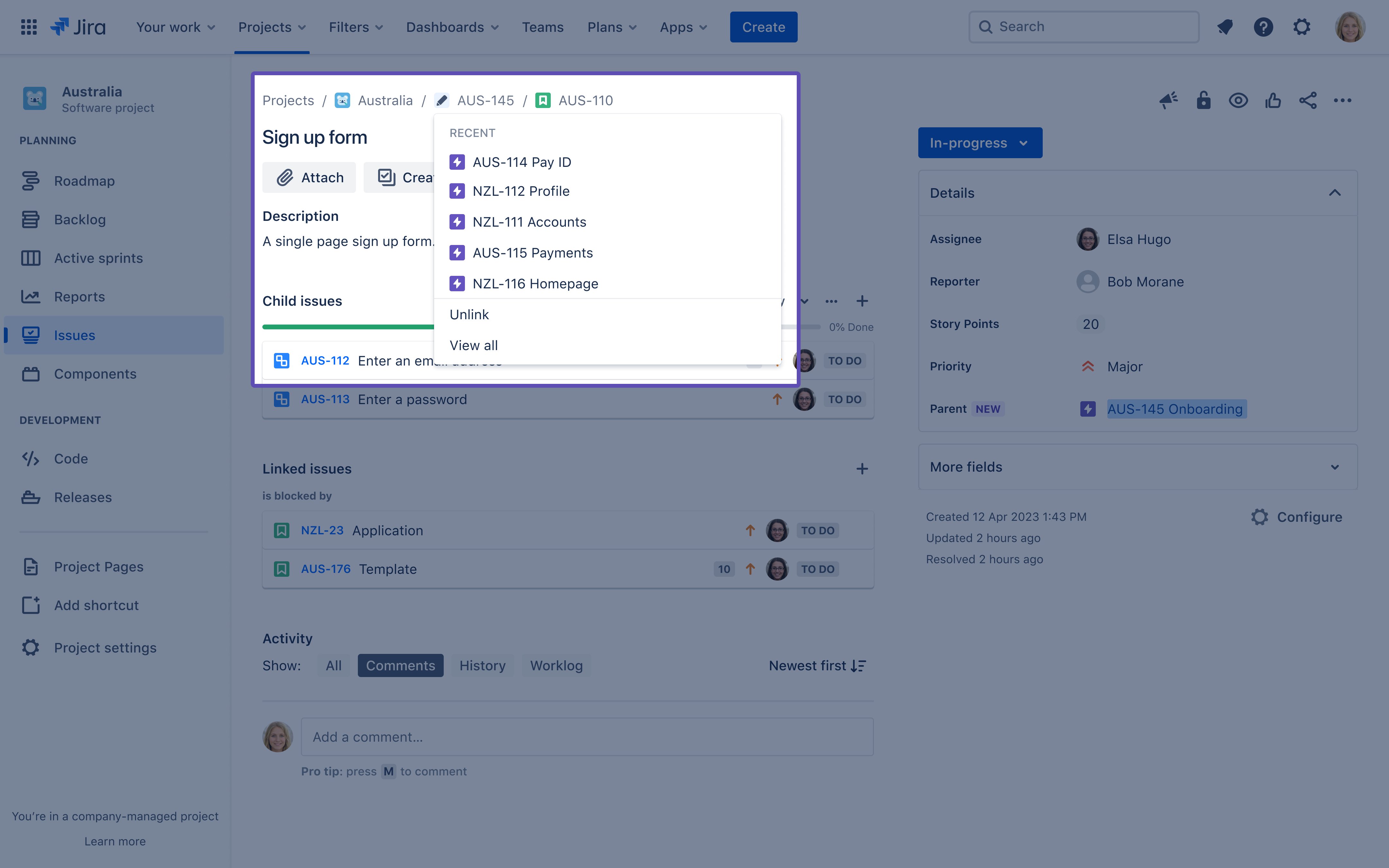Choose Unlink in the parent menu
The image size is (1389, 868).
pyautogui.click(x=607, y=315)
